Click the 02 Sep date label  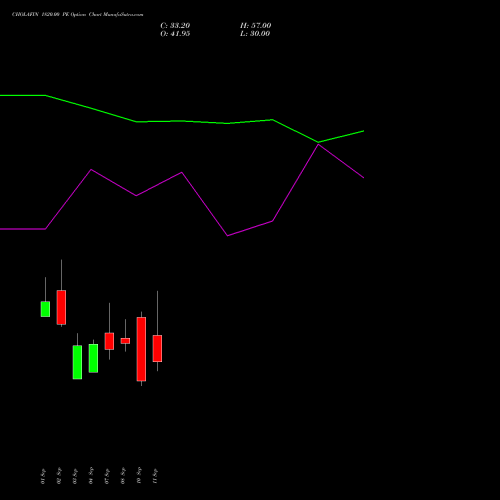click(x=59, y=476)
